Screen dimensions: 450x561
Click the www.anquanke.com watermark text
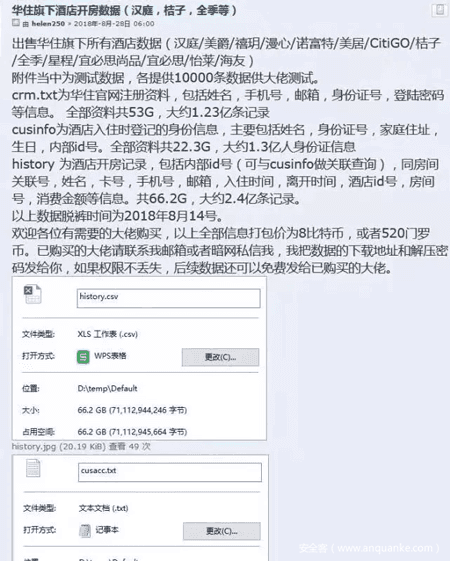385,548
